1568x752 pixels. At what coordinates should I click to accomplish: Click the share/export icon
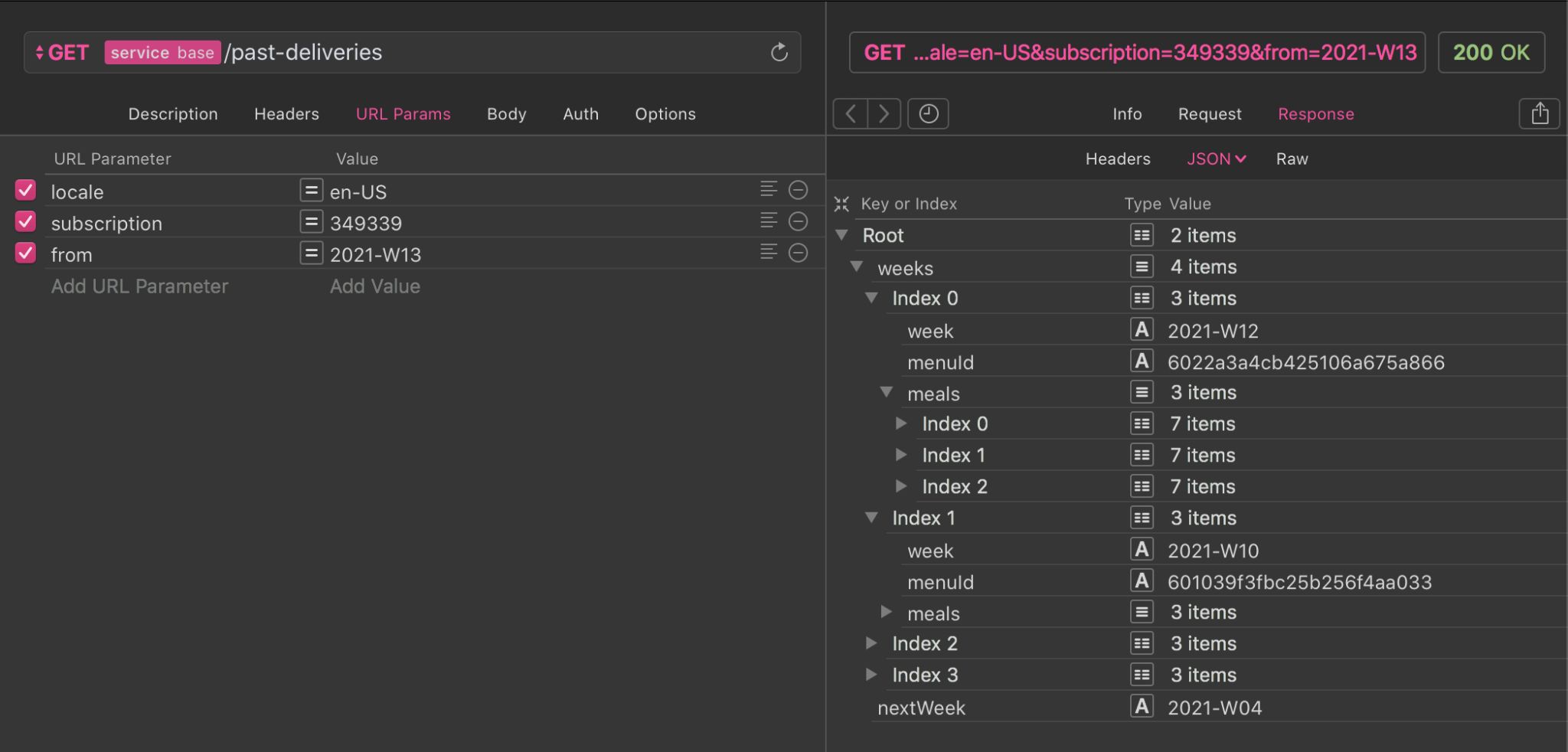(x=1540, y=114)
